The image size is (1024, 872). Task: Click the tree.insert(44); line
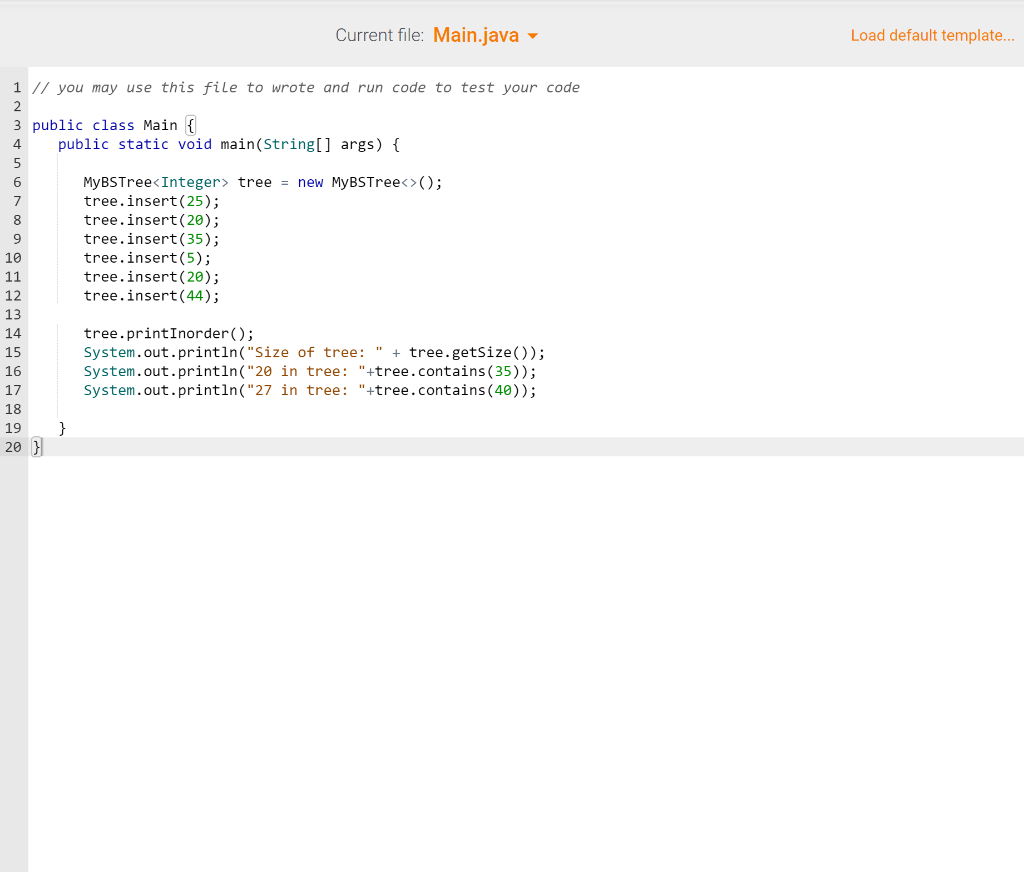[152, 296]
